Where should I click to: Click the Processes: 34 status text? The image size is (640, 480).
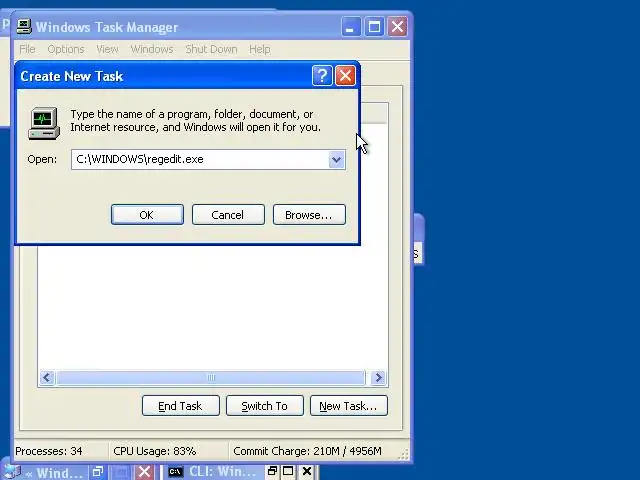[x=49, y=451]
